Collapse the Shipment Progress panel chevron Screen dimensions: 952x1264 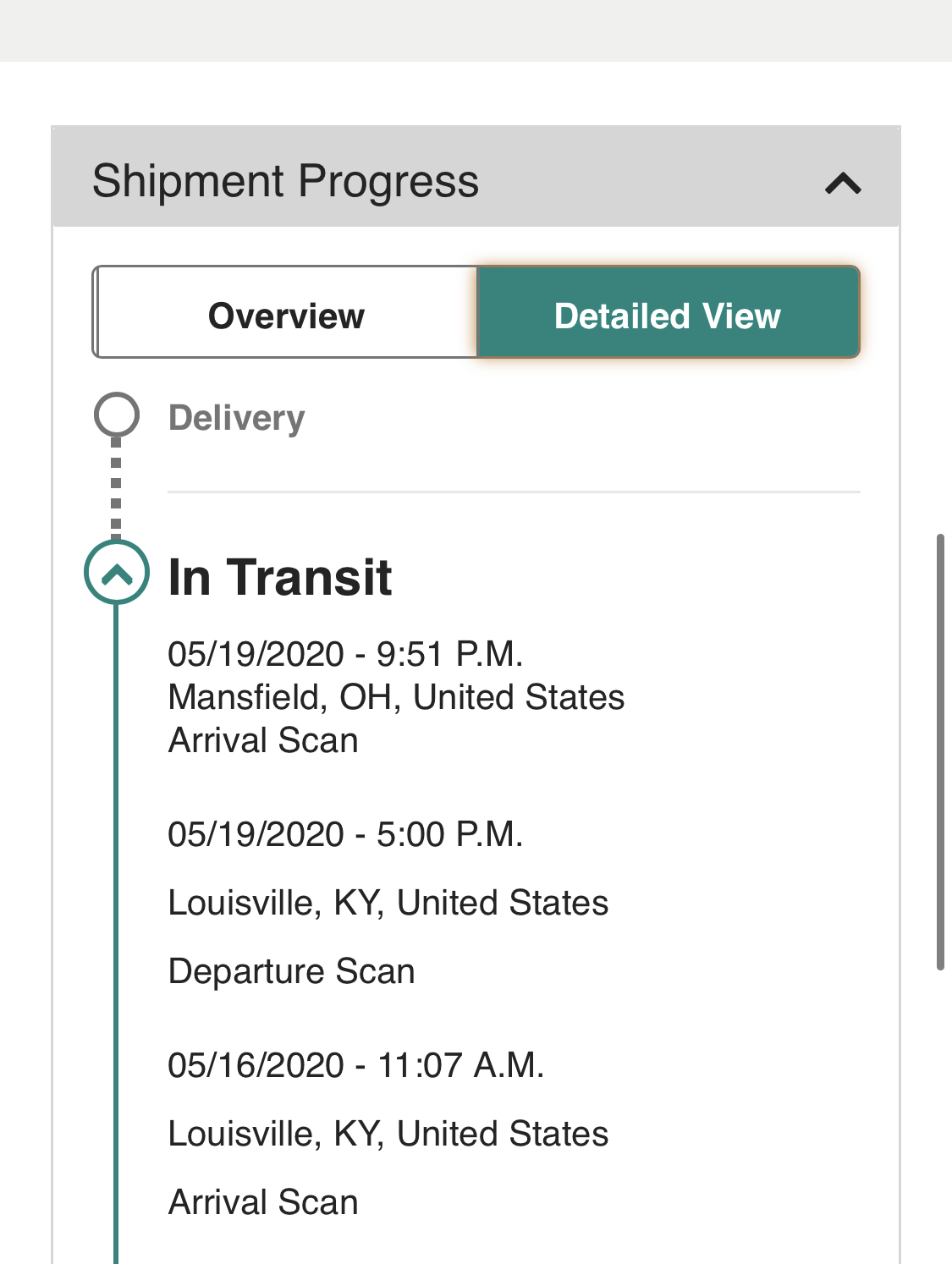pos(843,183)
